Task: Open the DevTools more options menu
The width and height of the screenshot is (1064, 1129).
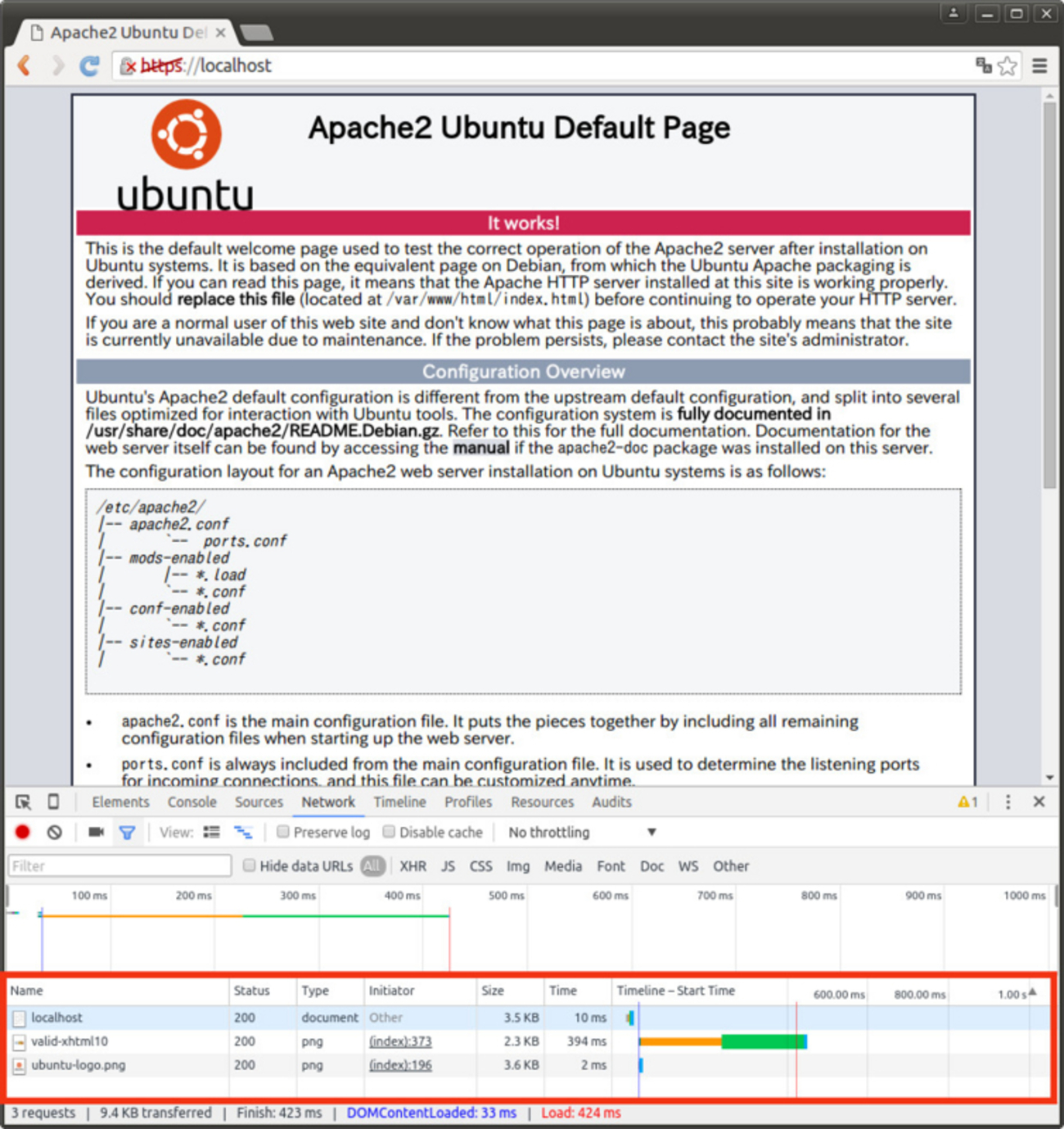Action: [1008, 802]
